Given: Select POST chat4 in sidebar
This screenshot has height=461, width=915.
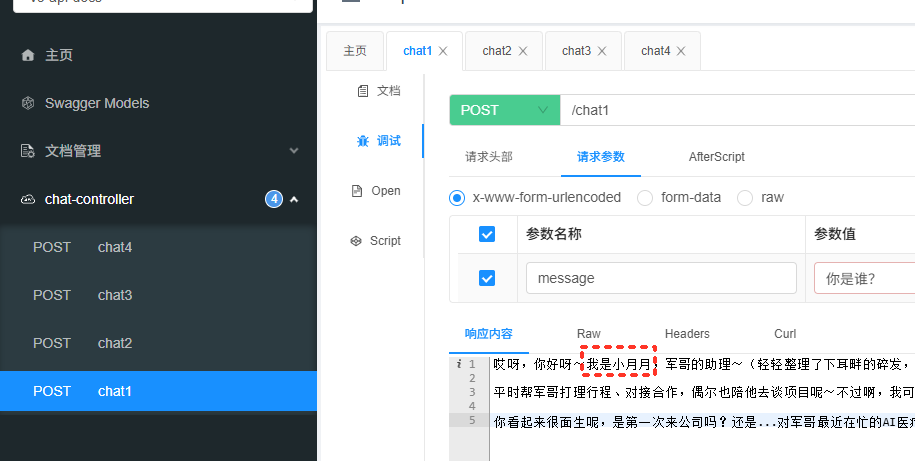Looking at the screenshot, I should [115, 247].
